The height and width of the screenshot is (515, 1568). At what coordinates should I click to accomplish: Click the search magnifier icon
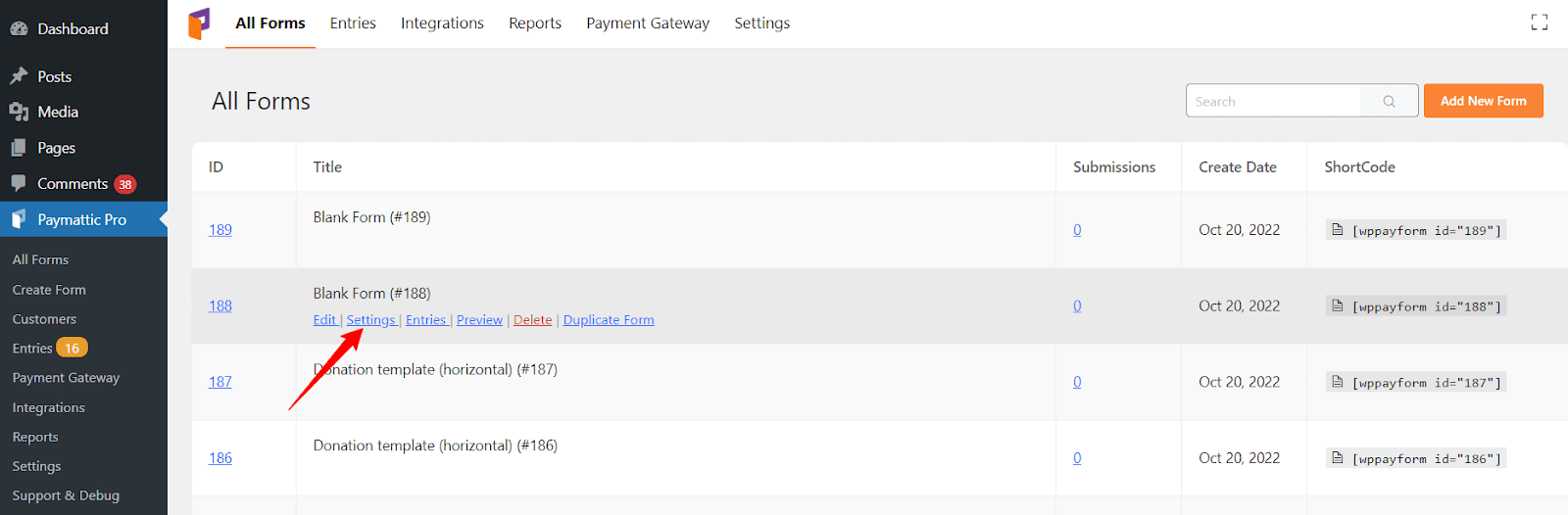[x=1389, y=101]
